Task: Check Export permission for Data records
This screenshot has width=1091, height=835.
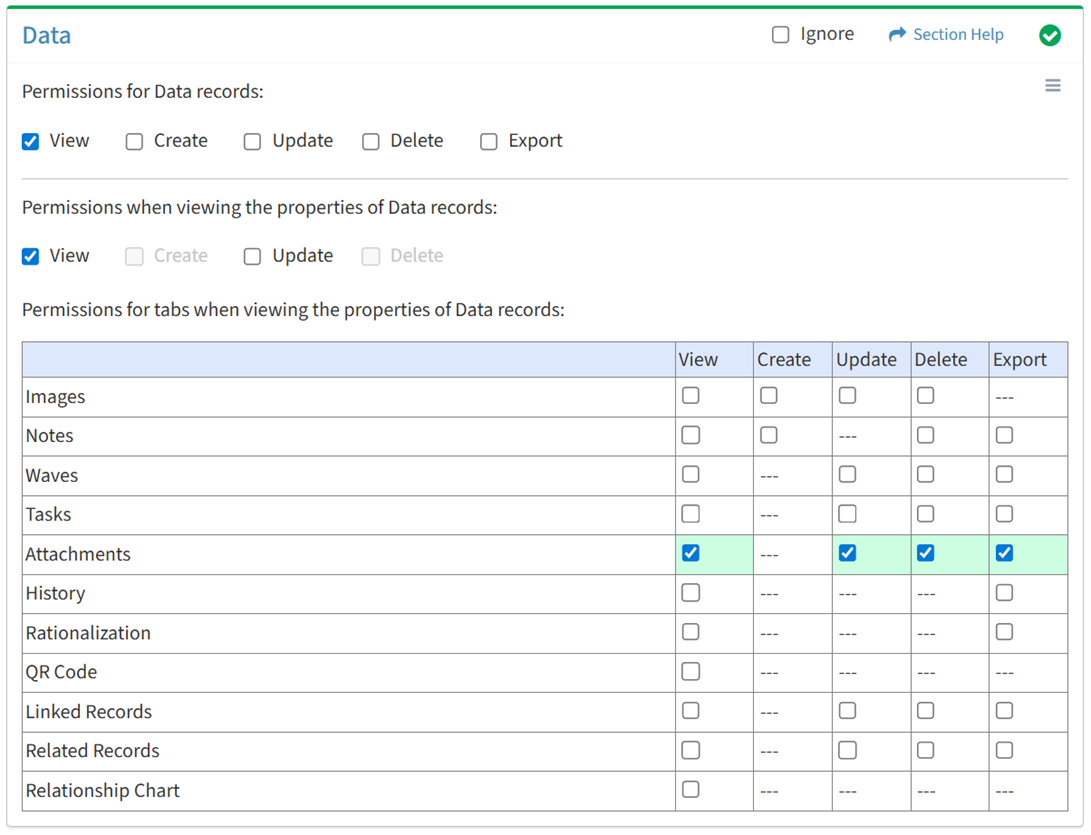Action: pos(489,142)
